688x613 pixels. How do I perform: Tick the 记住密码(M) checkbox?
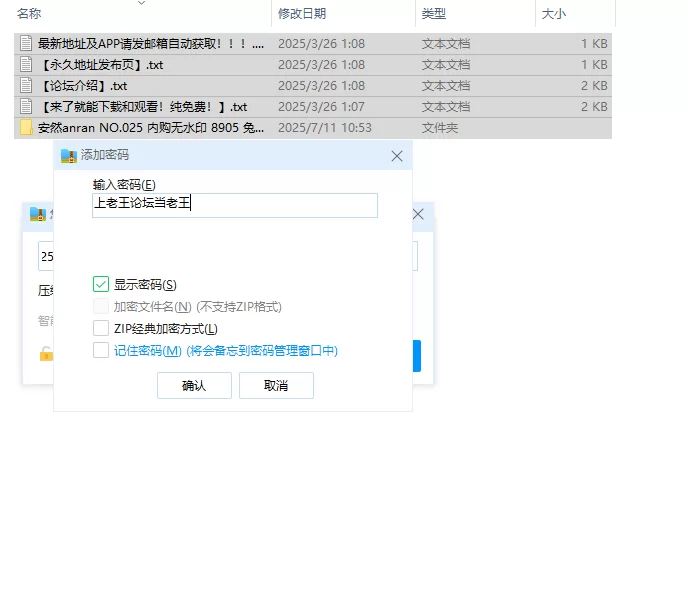click(x=101, y=350)
